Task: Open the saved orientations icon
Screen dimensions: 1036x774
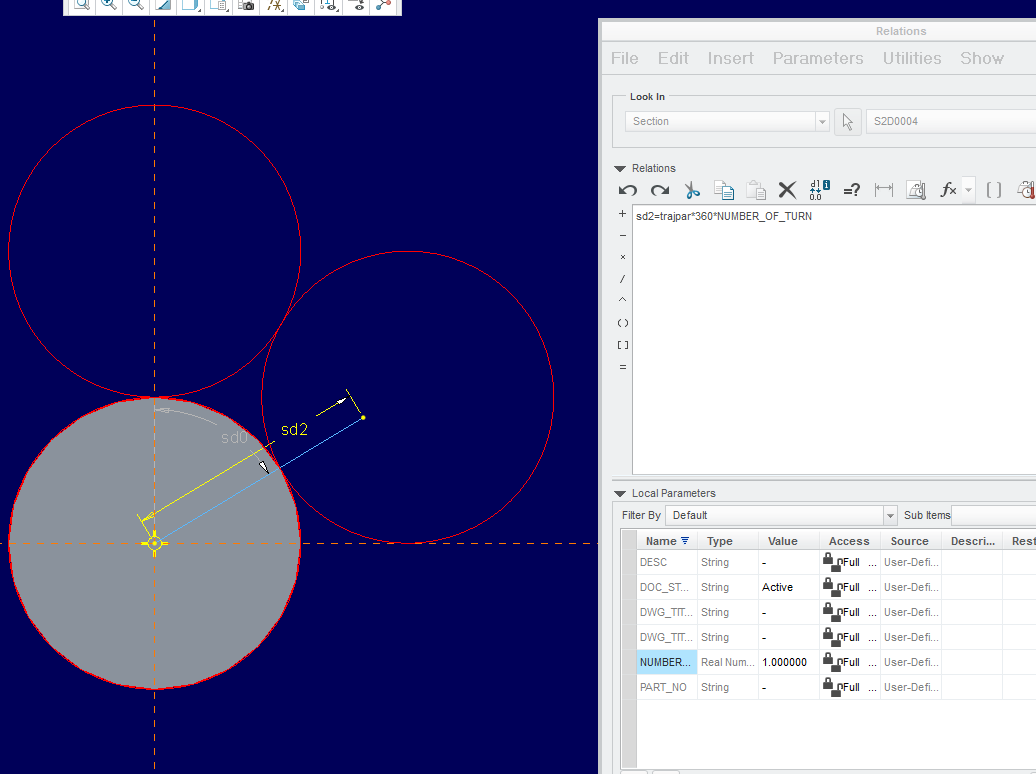Action: tap(218, 5)
